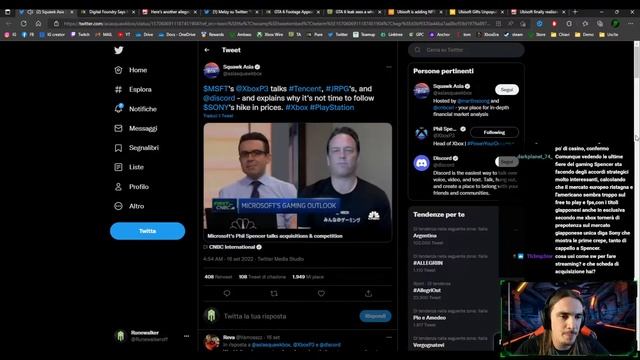640x360 pixels.
Task: Open the retweets count link
Action: [x=218, y=277]
